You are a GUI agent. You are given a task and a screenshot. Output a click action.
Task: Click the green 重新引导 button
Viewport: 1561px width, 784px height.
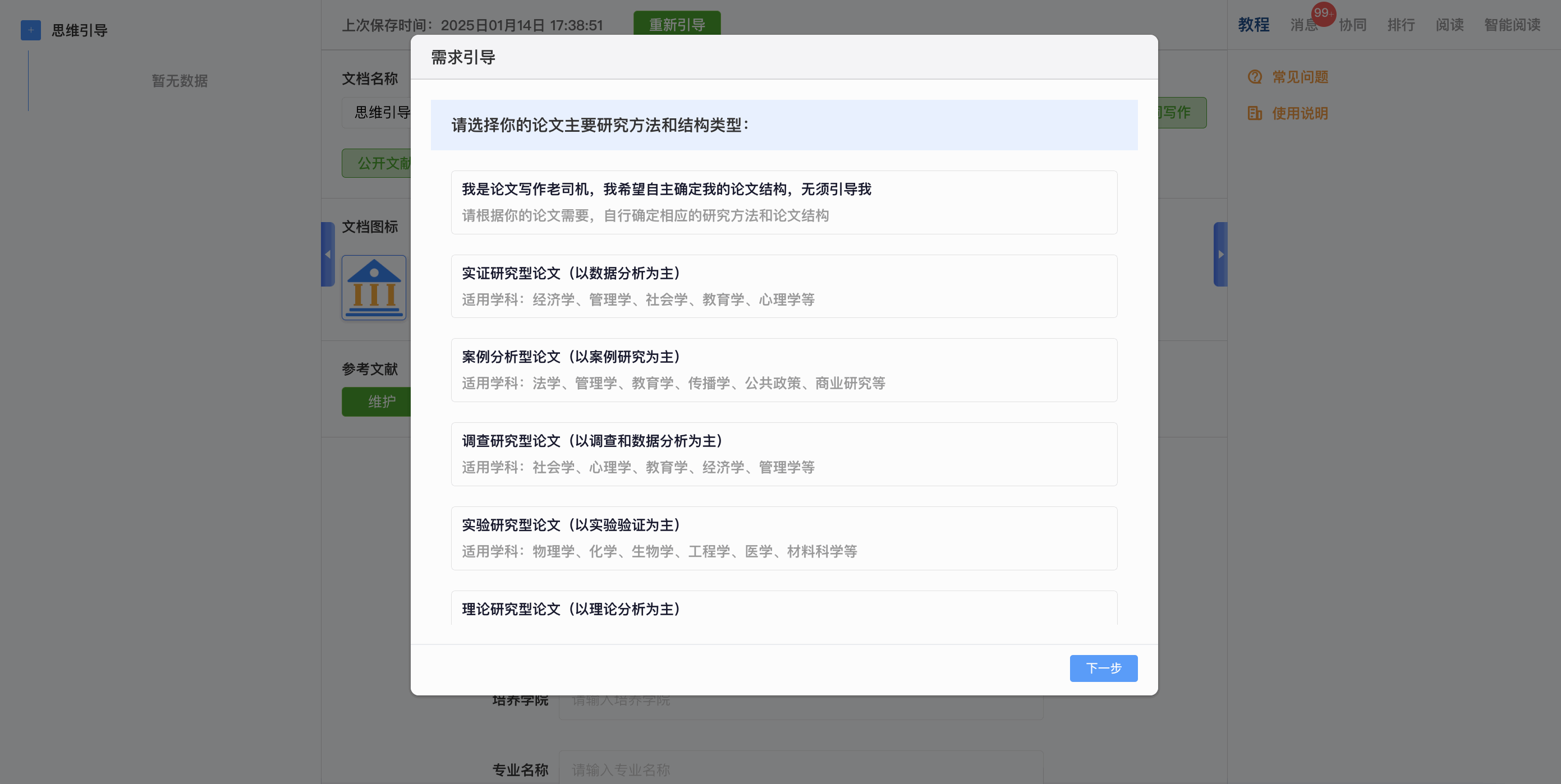pyautogui.click(x=677, y=24)
